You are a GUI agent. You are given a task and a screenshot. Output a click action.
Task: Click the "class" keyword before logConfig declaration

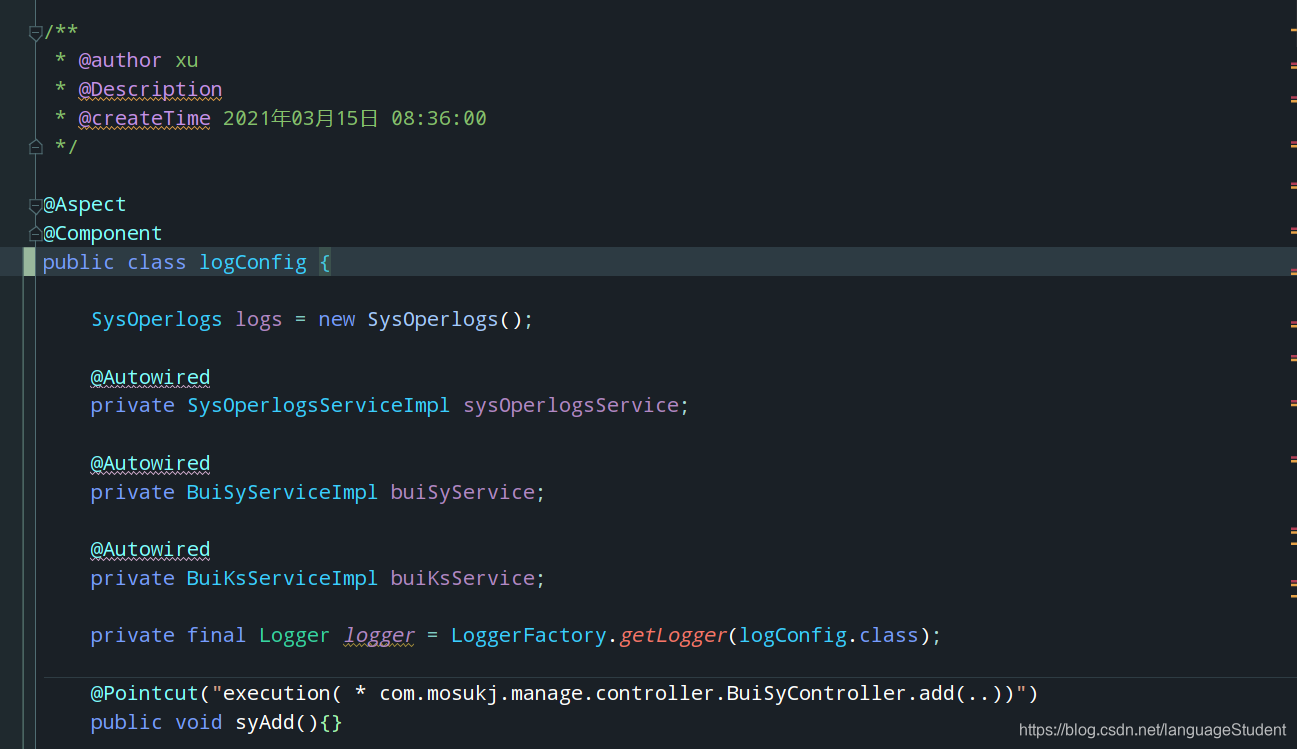(x=157, y=262)
